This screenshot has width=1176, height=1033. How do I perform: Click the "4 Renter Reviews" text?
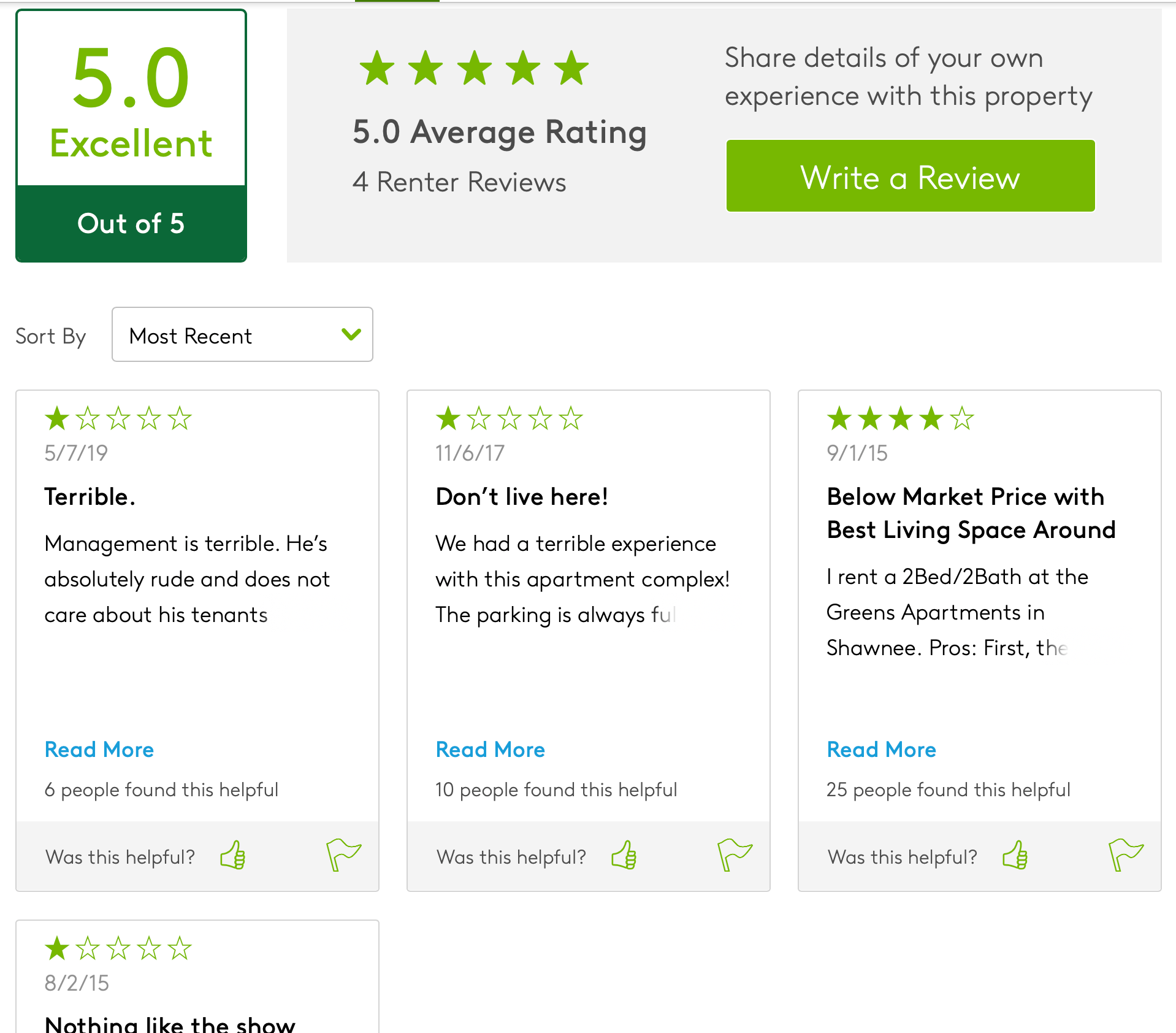point(459,181)
